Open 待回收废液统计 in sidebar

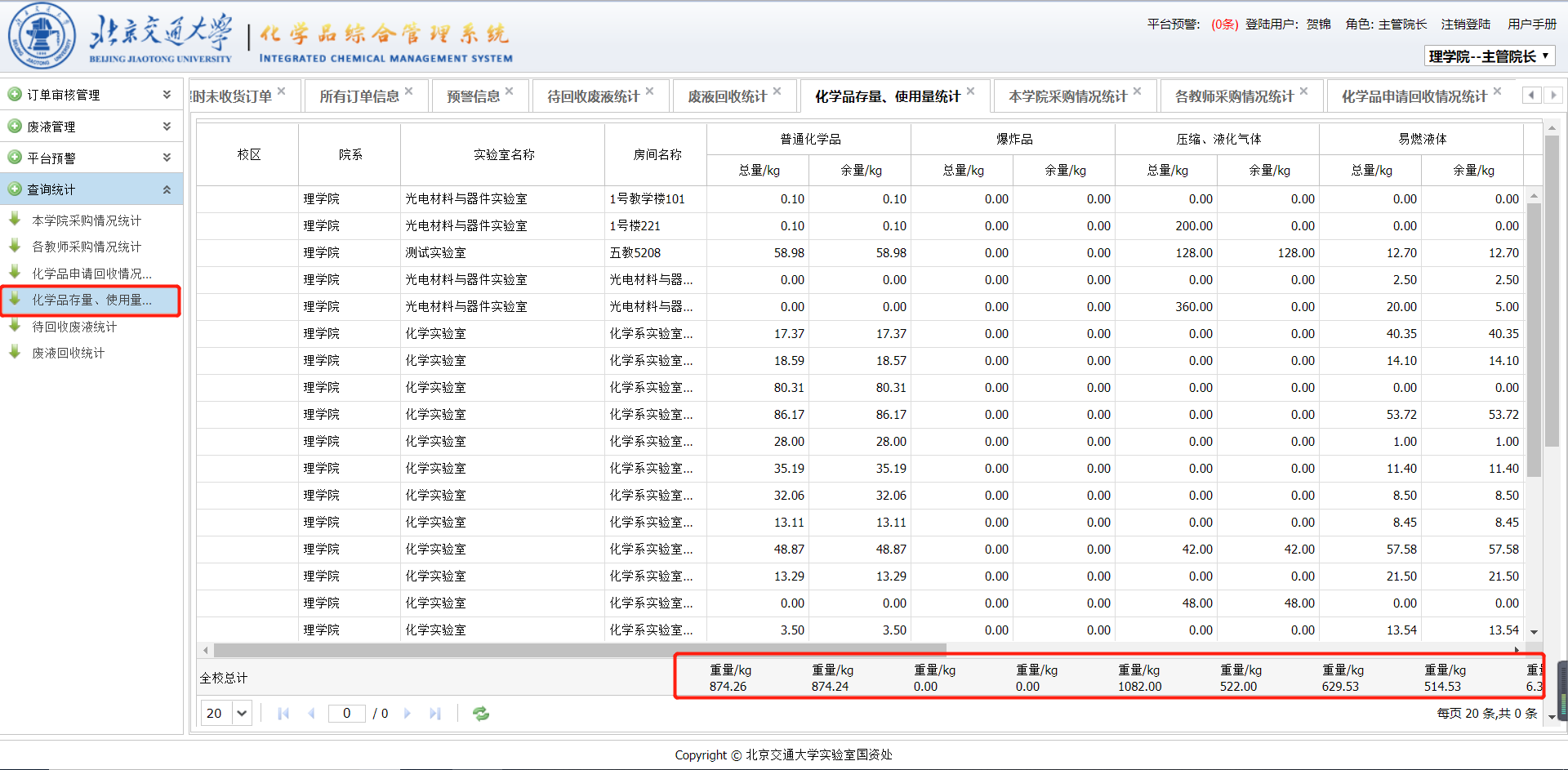[x=74, y=327]
